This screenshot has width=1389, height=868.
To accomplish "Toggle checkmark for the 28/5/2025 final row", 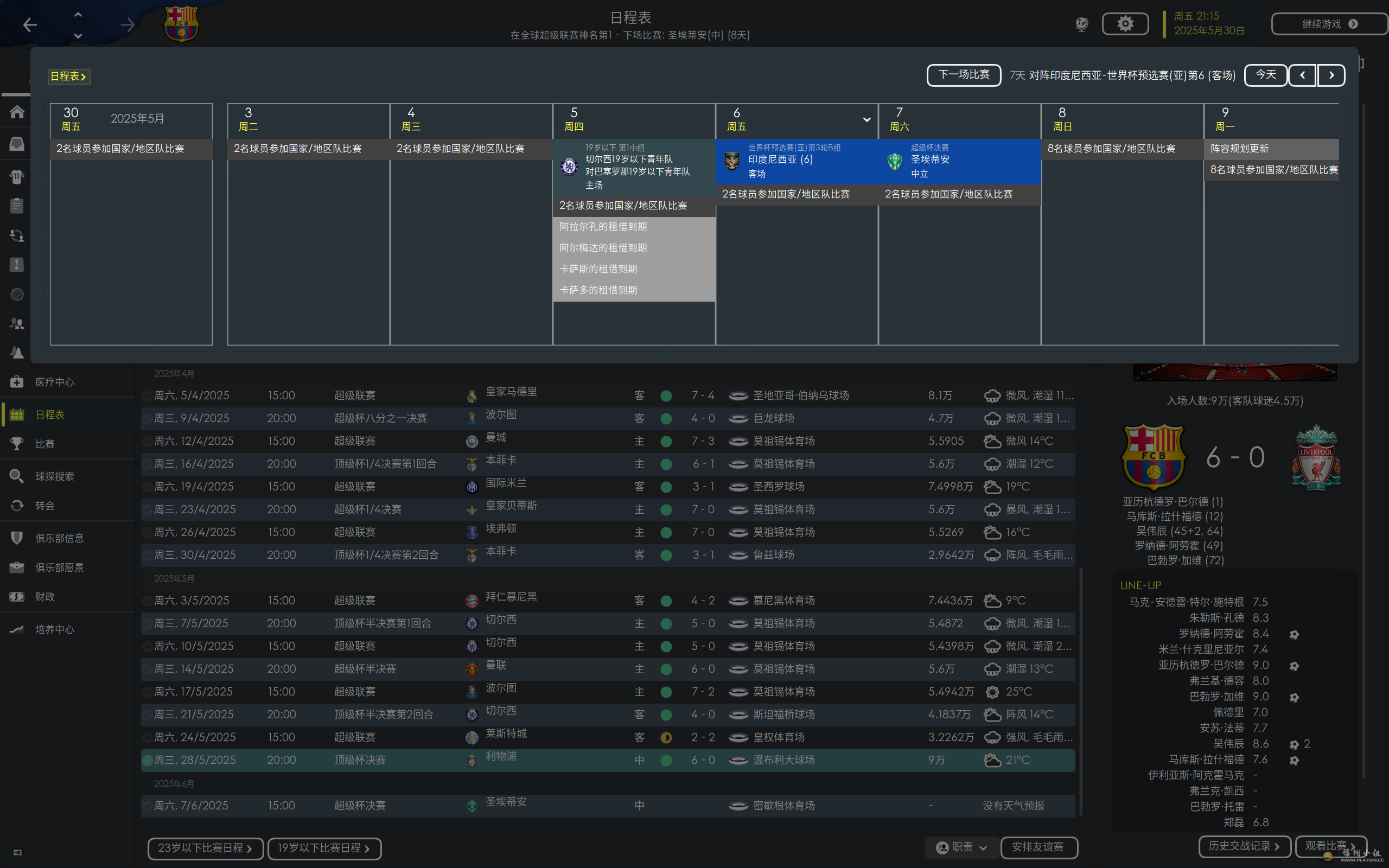I will pyautogui.click(x=148, y=760).
